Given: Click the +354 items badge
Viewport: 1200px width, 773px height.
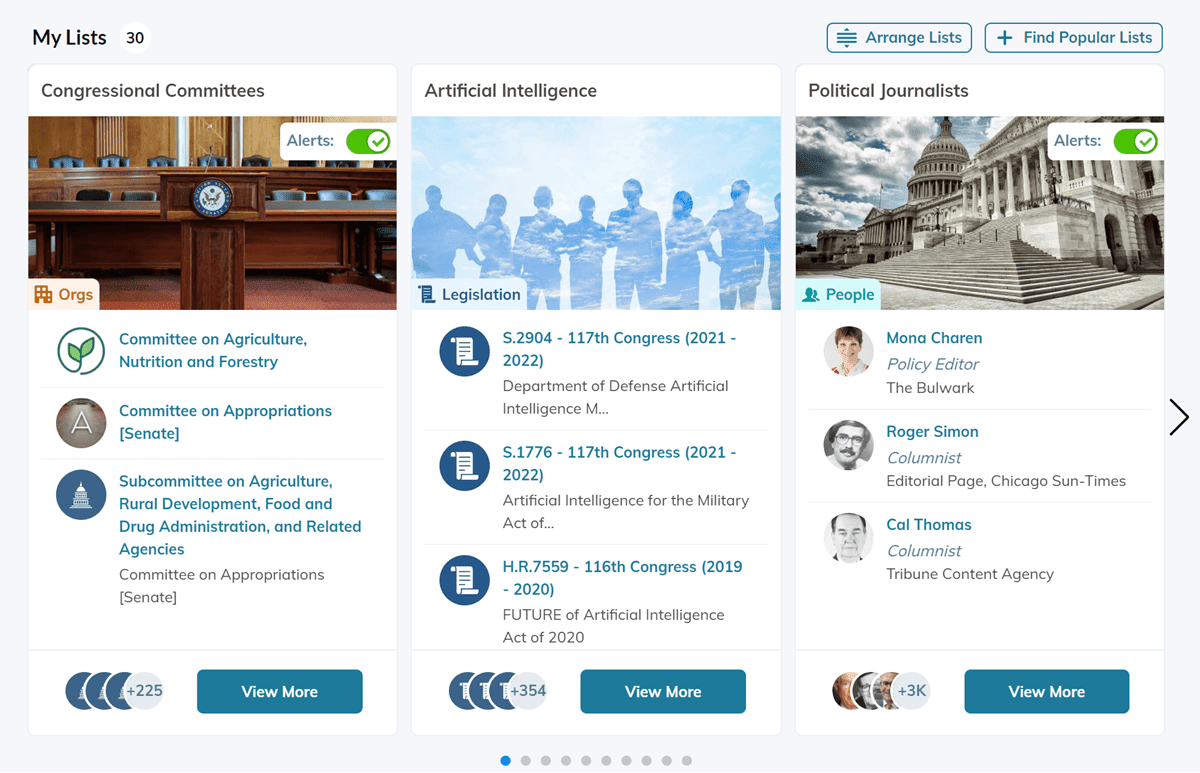Looking at the screenshot, I should click(527, 691).
